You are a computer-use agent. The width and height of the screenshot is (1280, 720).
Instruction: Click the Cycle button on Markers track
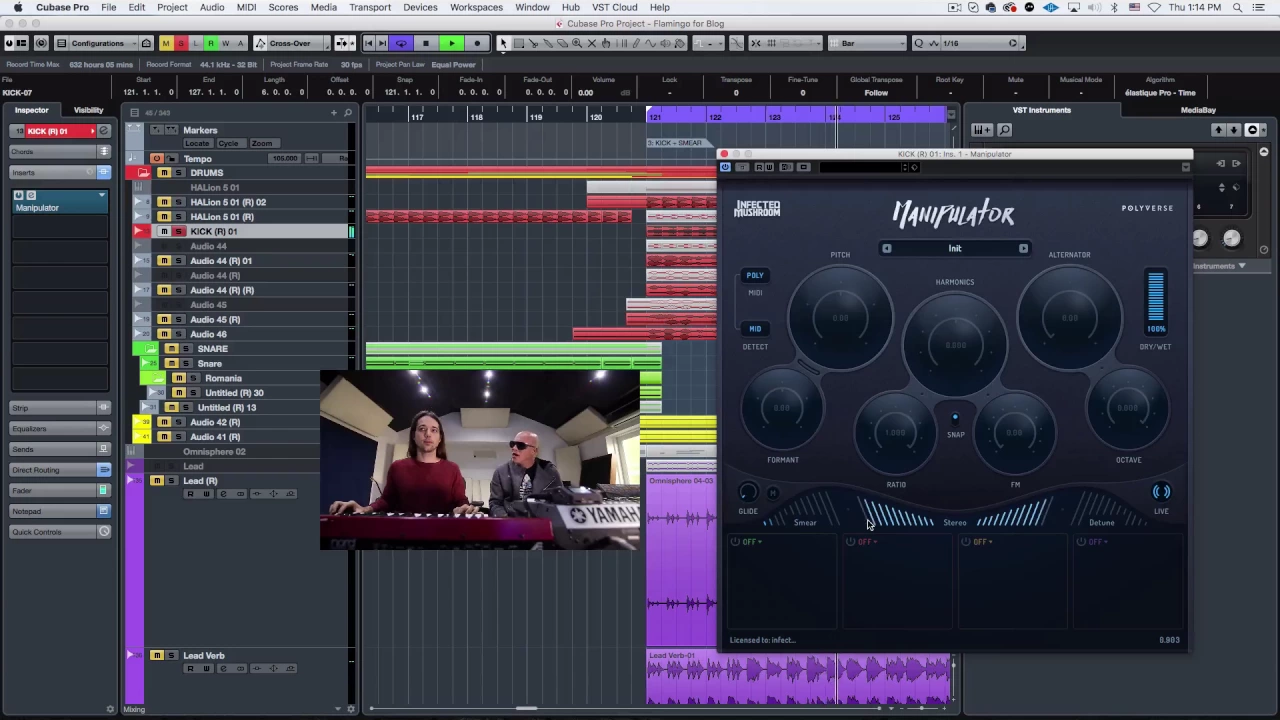pyautogui.click(x=229, y=143)
